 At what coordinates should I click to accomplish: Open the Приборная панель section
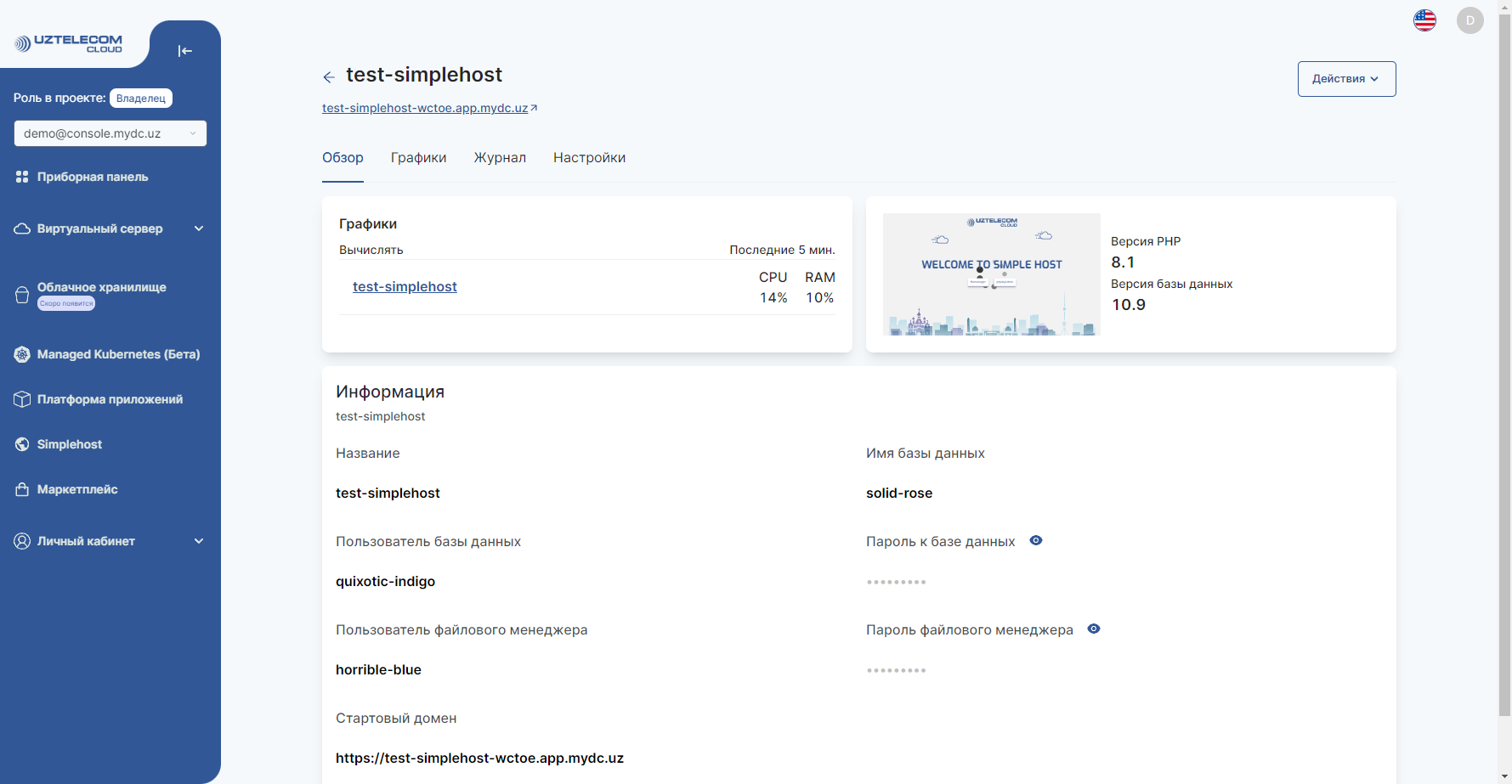93,177
